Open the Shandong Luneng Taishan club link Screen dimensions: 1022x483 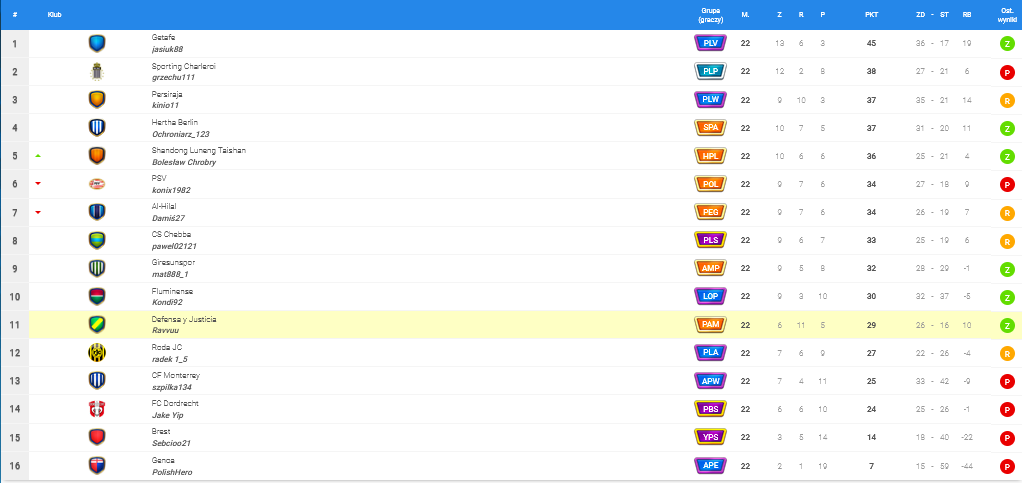point(198,150)
